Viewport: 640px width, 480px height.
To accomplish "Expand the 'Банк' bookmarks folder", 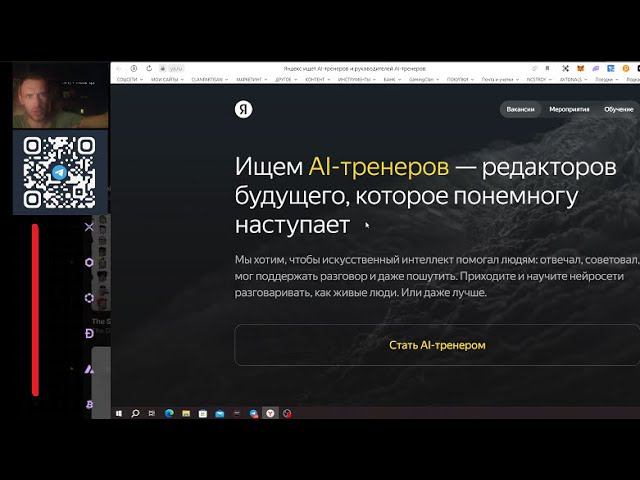I will point(392,80).
